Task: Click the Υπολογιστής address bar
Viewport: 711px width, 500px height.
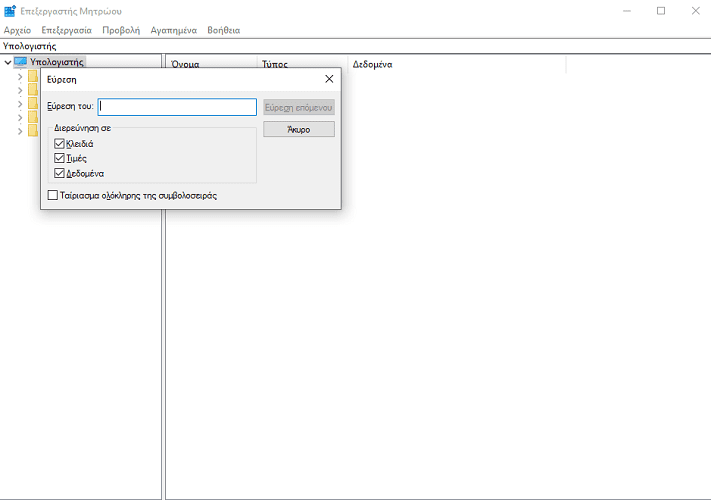Action: [356, 46]
